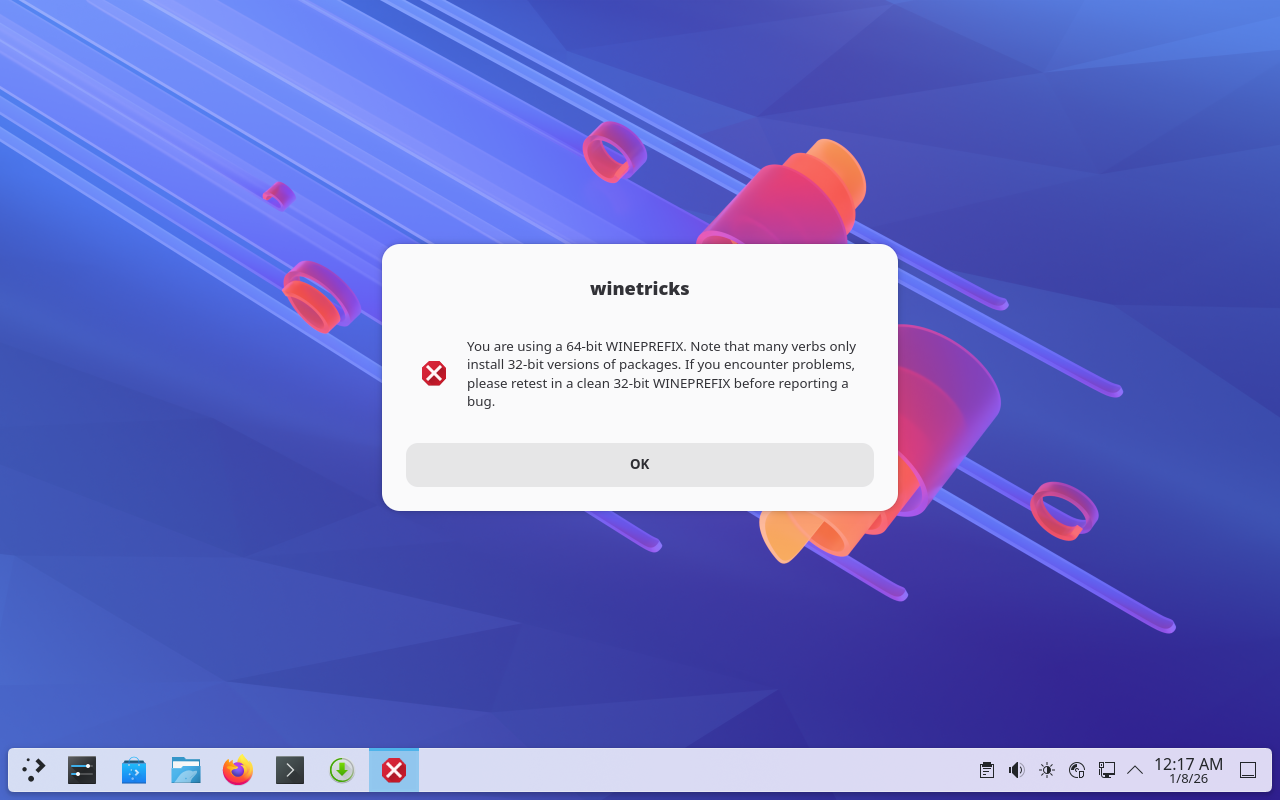Screen dimensions: 1280x800
Task: Click the red error icon in dialog
Action: pyautogui.click(x=434, y=374)
